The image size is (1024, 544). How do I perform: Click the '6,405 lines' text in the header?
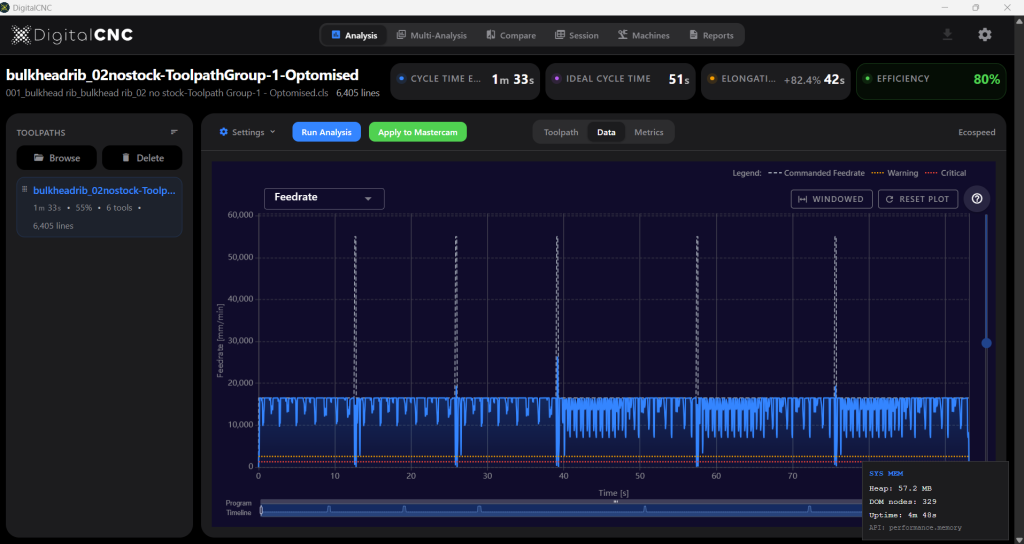point(358,93)
